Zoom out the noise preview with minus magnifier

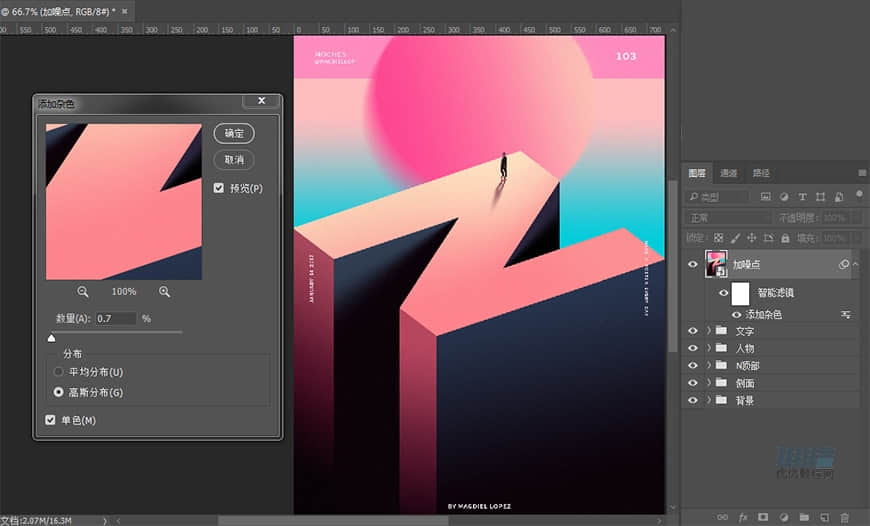tap(83, 292)
